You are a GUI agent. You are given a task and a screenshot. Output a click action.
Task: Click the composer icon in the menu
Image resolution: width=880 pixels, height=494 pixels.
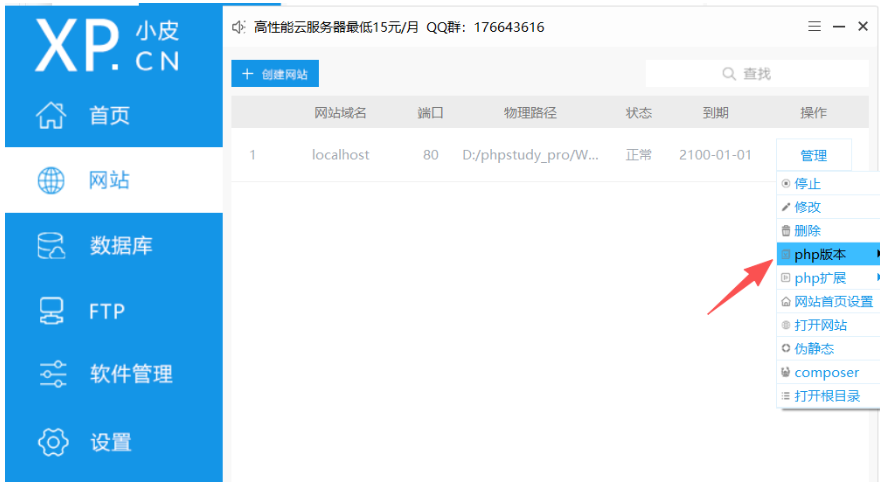click(x=786, y=372)
